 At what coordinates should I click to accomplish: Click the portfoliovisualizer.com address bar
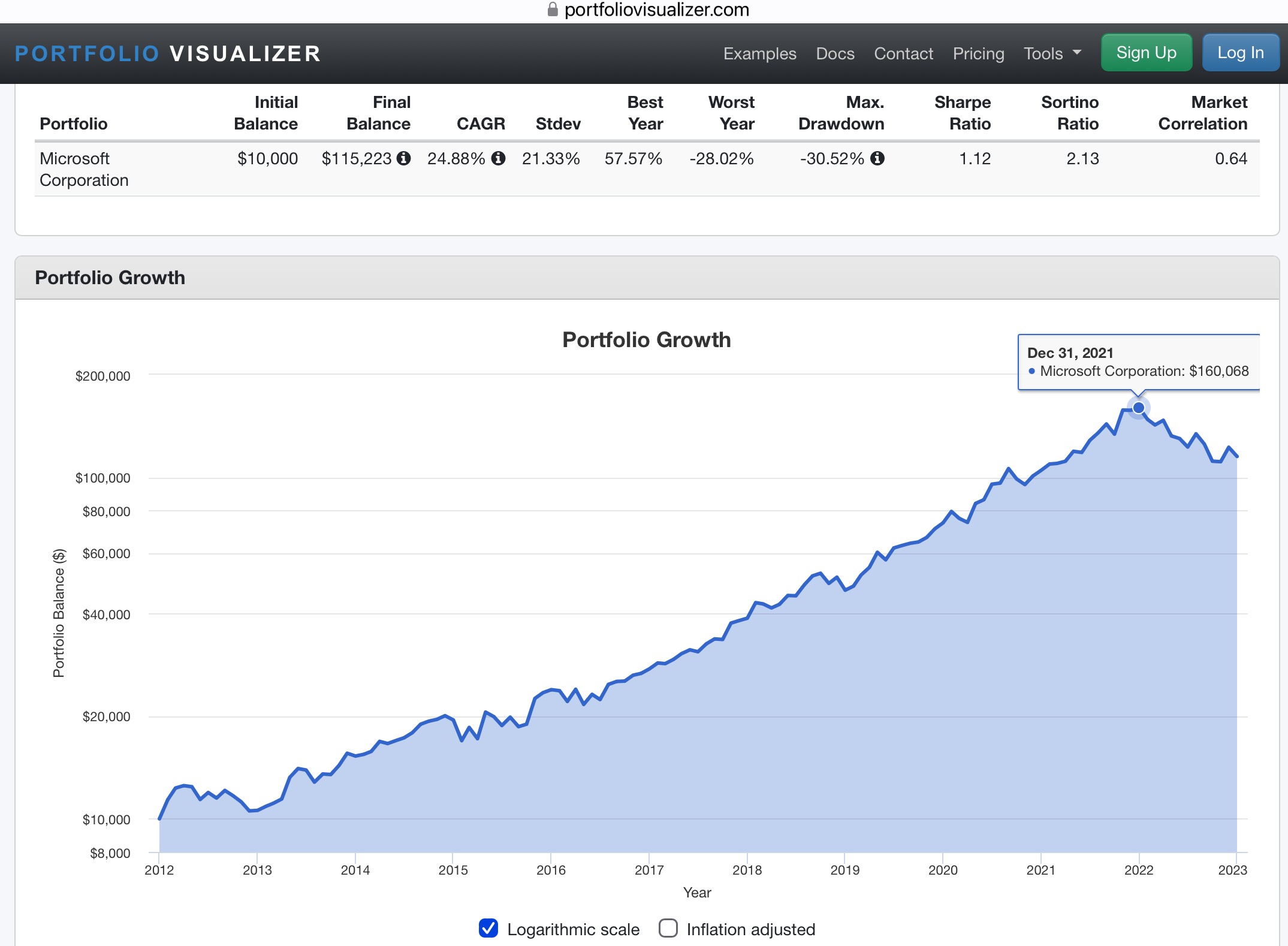(x=648, y=10)
